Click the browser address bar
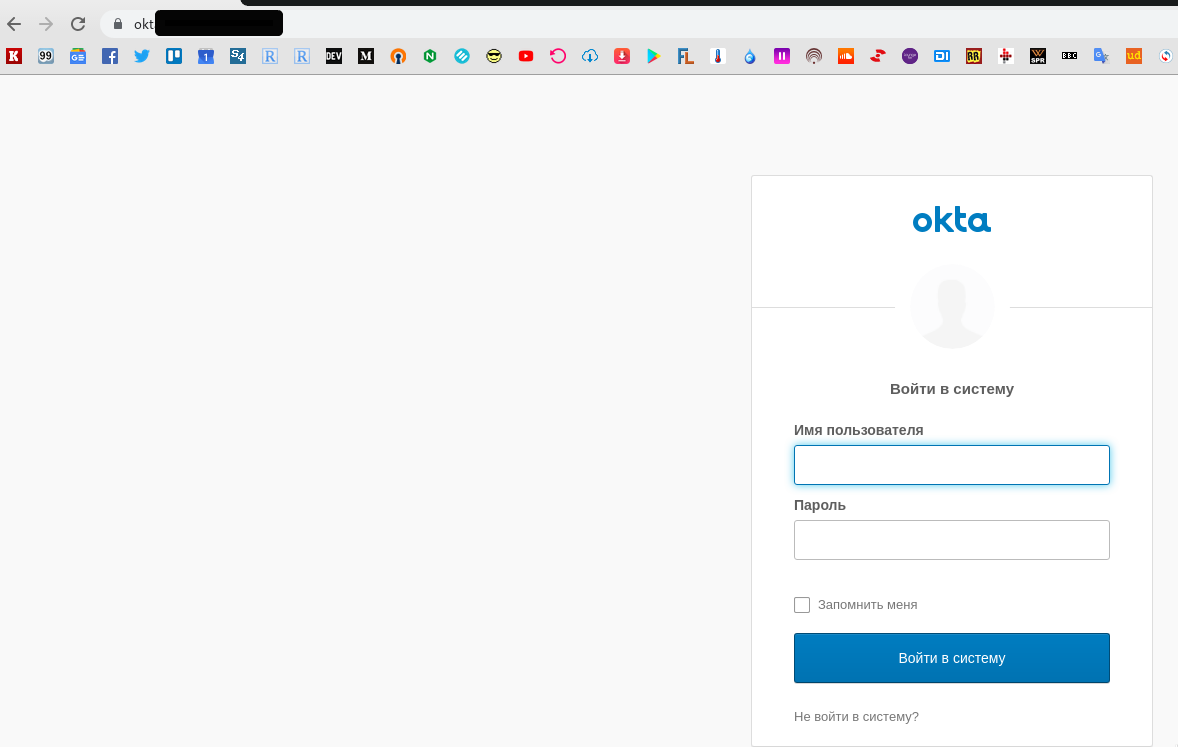The image size is (1178, 747). [639, 24]
